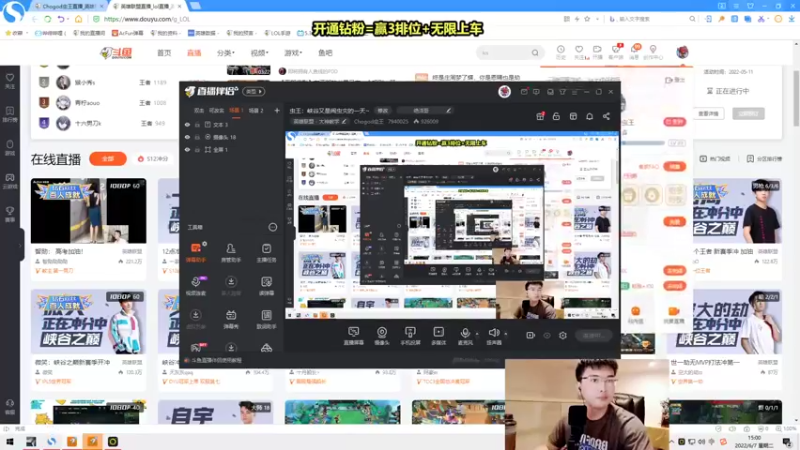Open the 弹幕助手 tool in the toolbox
This screenshot has height=450, width=800.
pyautogui.click(x=196, y=253)
